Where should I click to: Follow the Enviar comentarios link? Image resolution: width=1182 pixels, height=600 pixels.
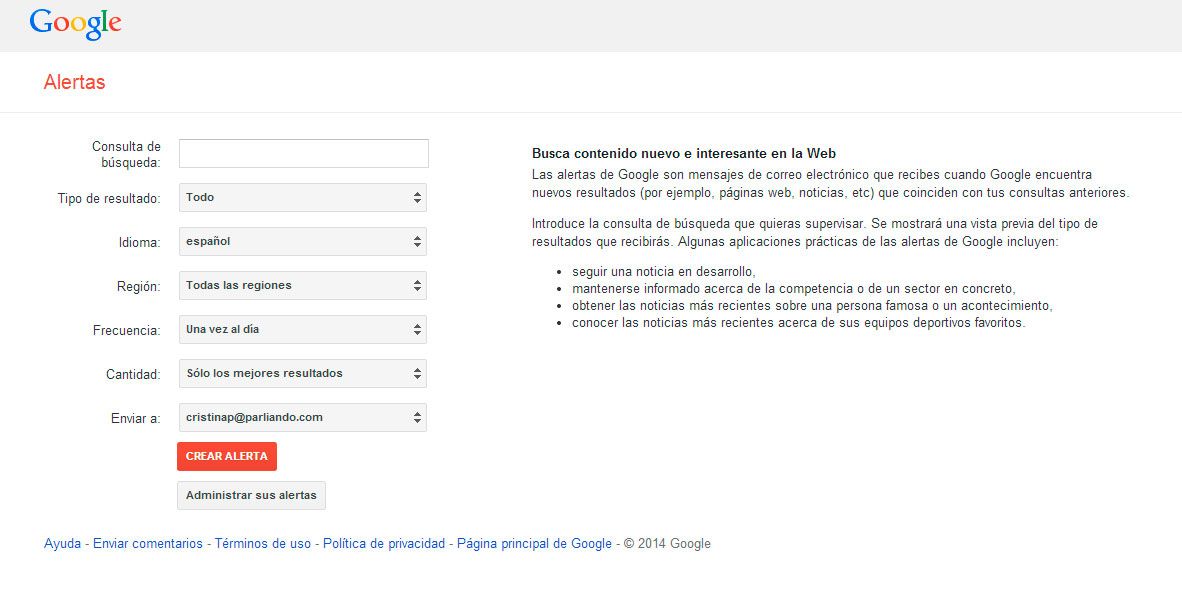point(148,544)
